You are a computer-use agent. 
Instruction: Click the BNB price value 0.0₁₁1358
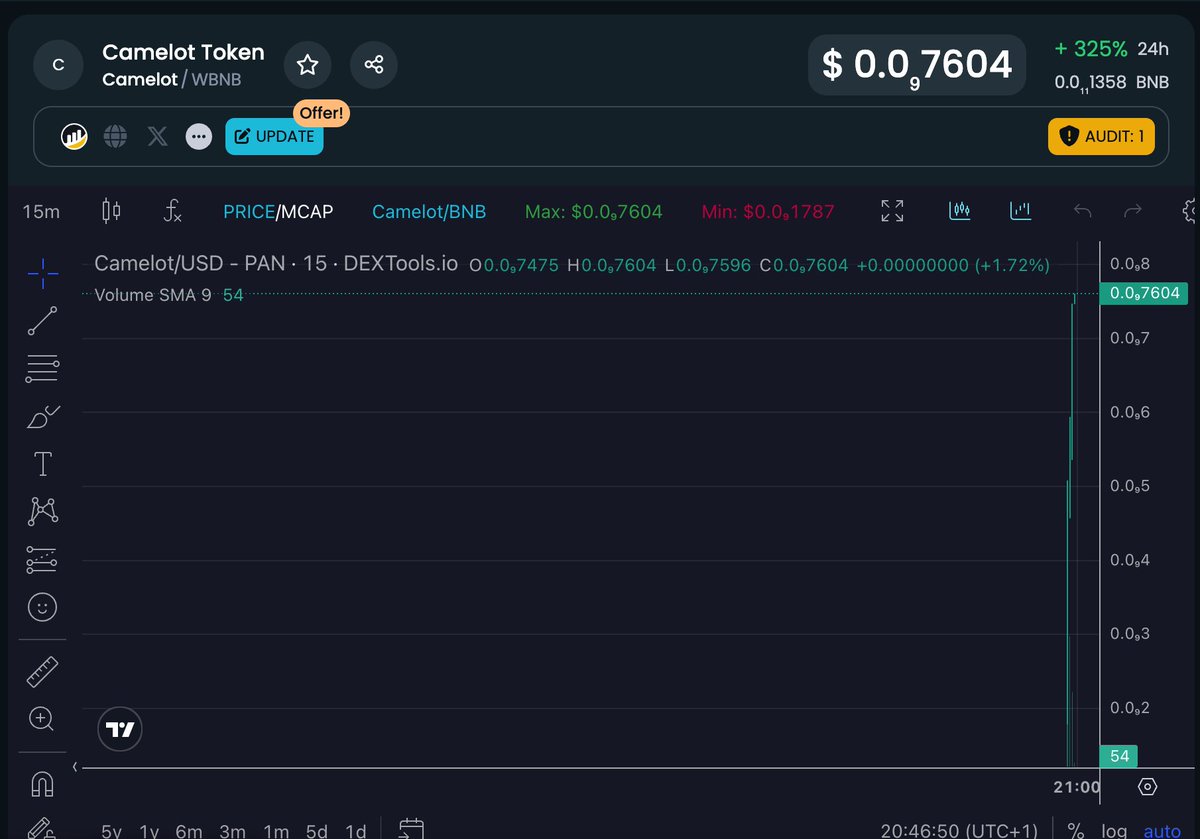click(x=1092, y=83)
